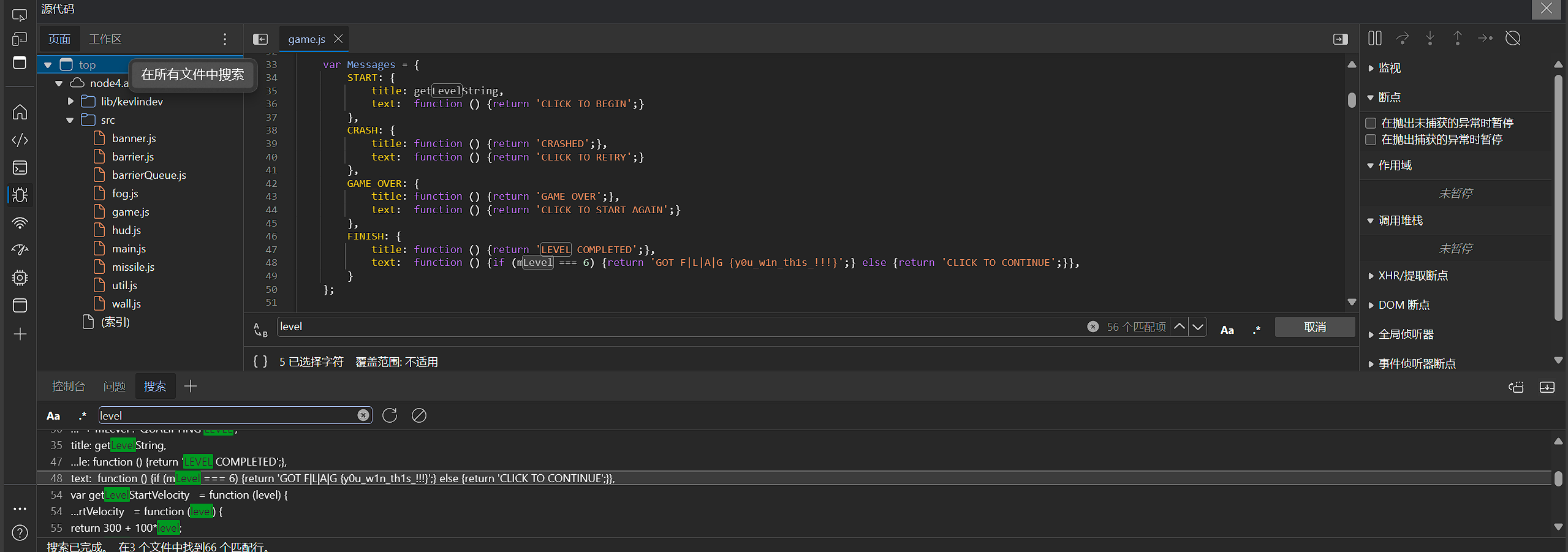Hide the debugger pane icon
1568x552 pixels.
point(1341,39)
